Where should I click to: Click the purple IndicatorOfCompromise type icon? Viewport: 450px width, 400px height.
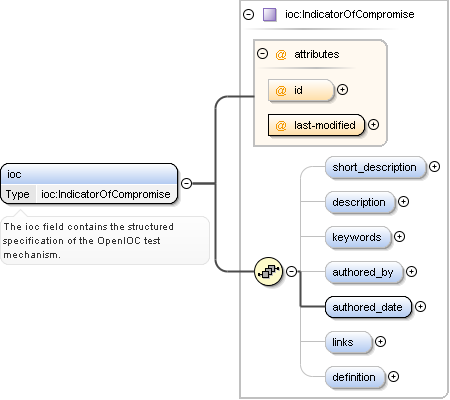point(270,15)
